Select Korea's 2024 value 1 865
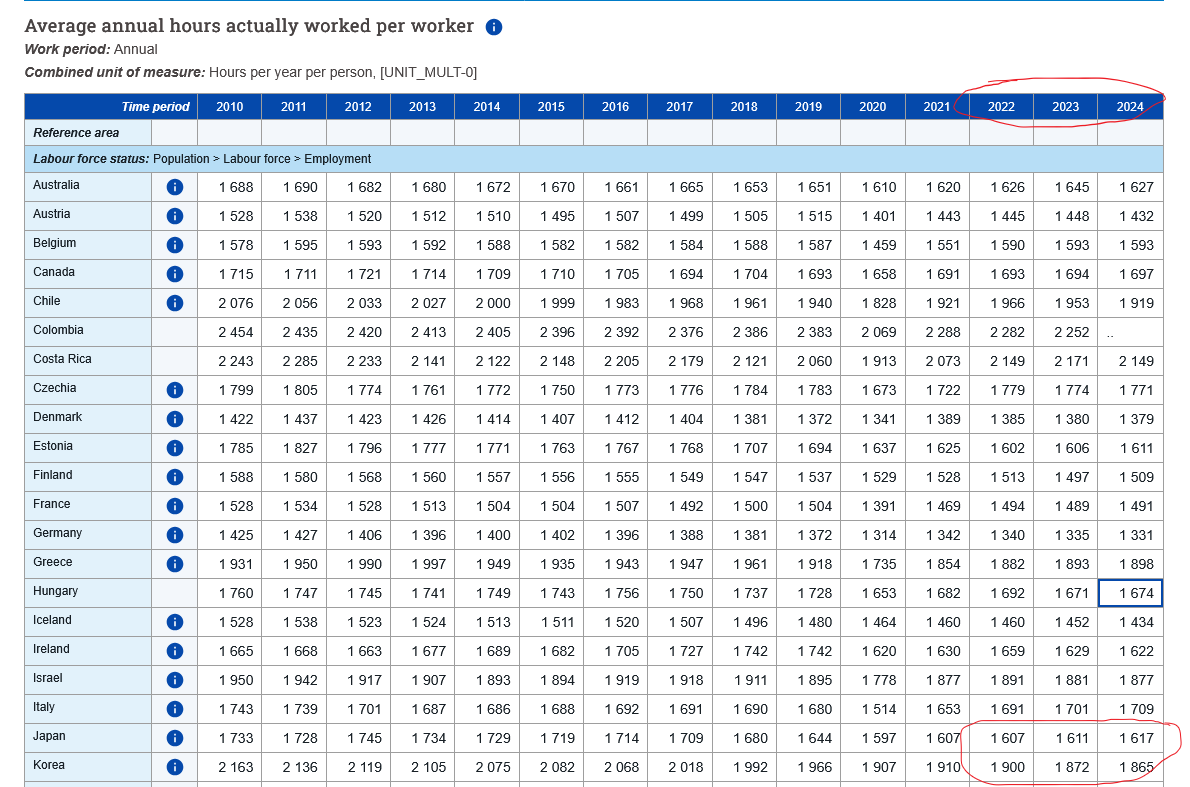This screenshot has height=787, width=1190. point(1130,767)
